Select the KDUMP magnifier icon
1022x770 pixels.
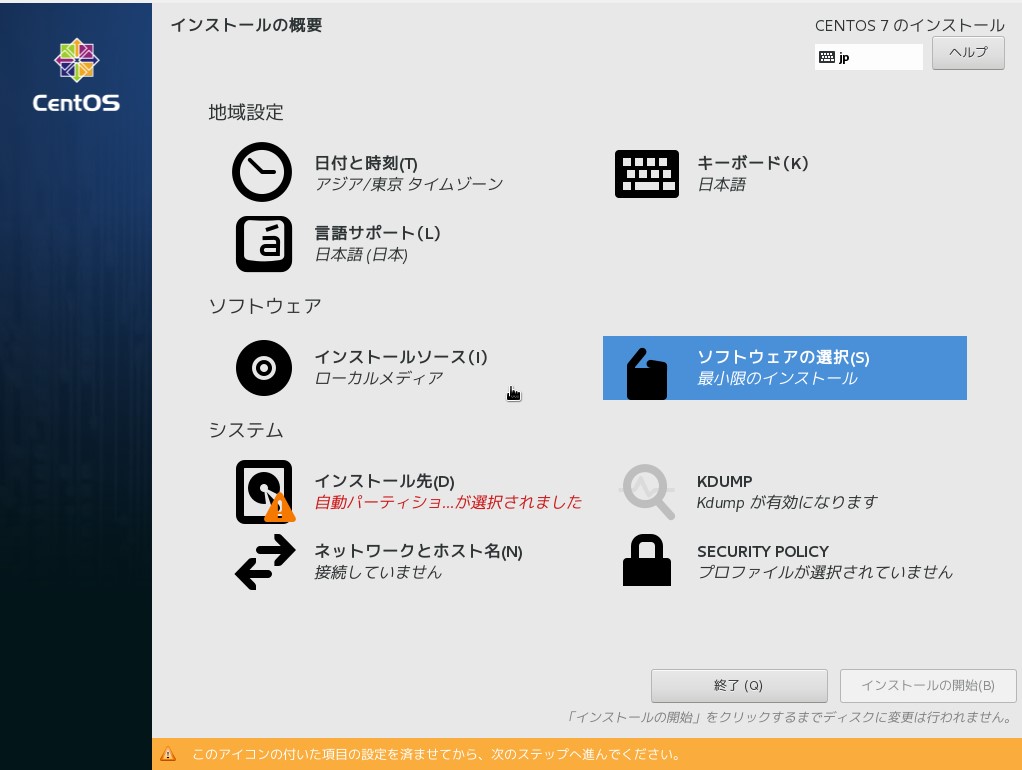(x=647, y=491)
